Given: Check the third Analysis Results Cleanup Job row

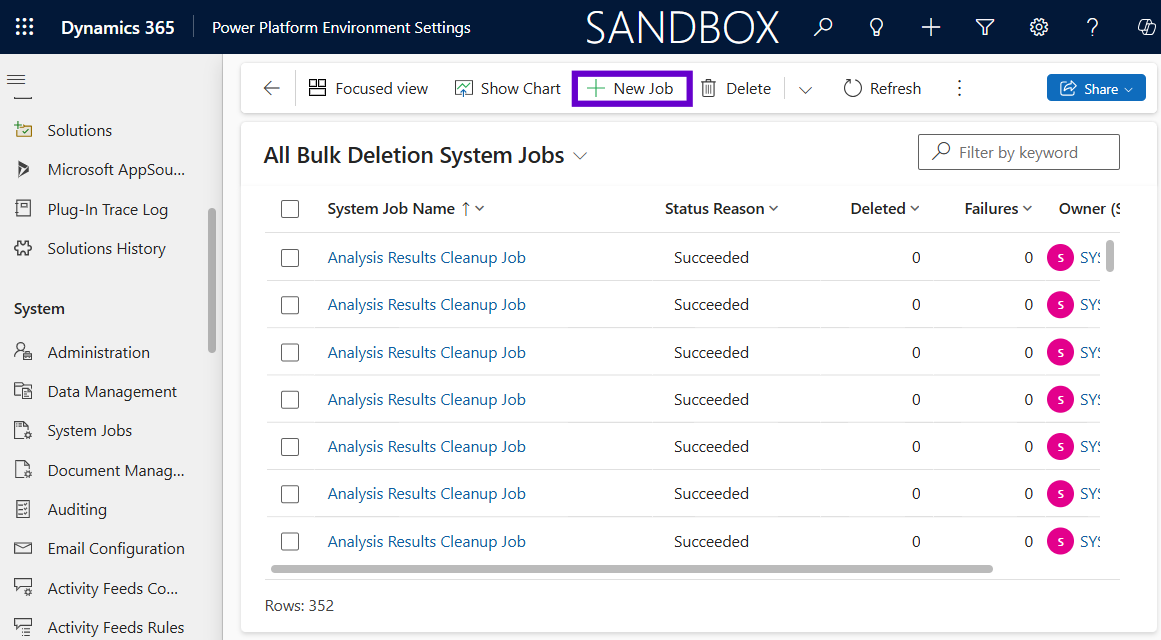Looking at the screenshot, I should pyautogui.click(x=290, y=353).
